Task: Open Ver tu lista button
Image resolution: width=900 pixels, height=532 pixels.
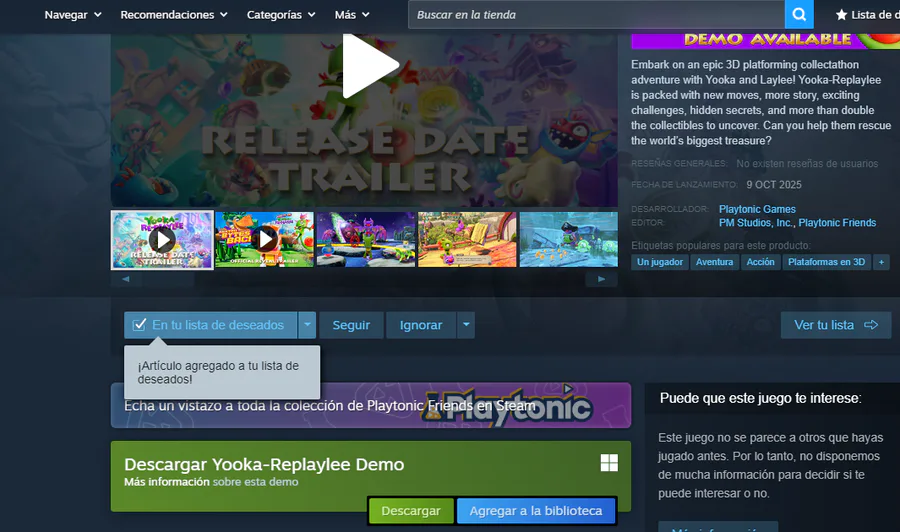Action: point(836,325)
